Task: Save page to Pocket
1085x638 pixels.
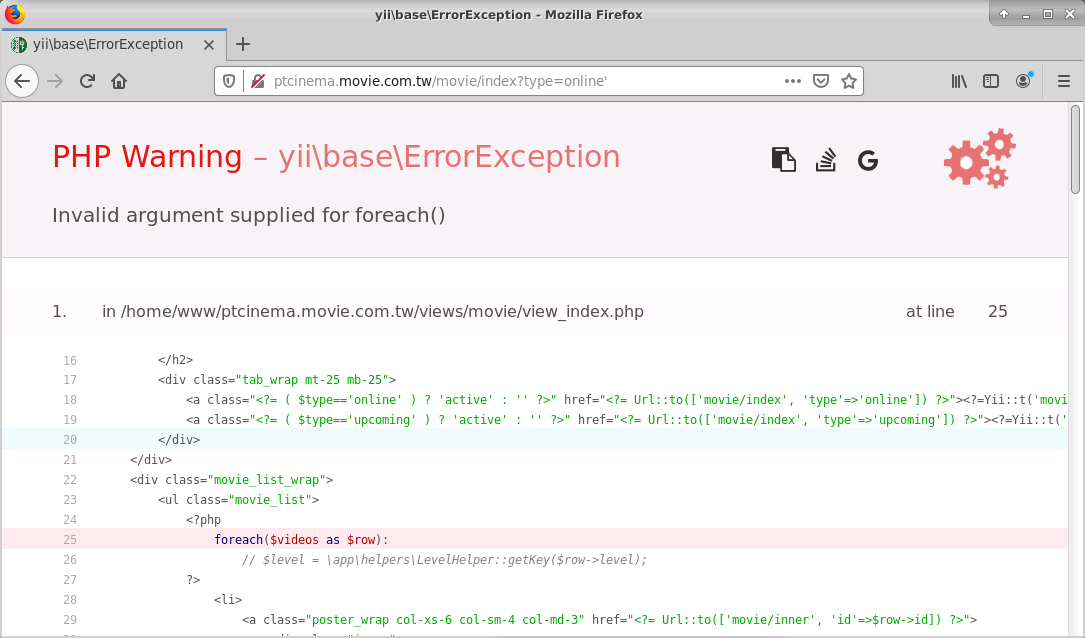Action: click(821, 81)
